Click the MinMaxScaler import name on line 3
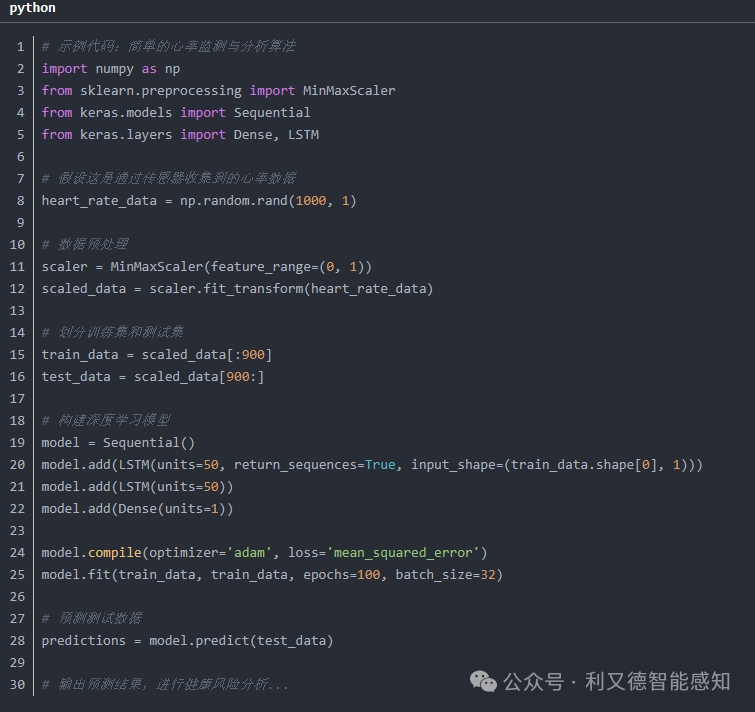 pos(349,91)
